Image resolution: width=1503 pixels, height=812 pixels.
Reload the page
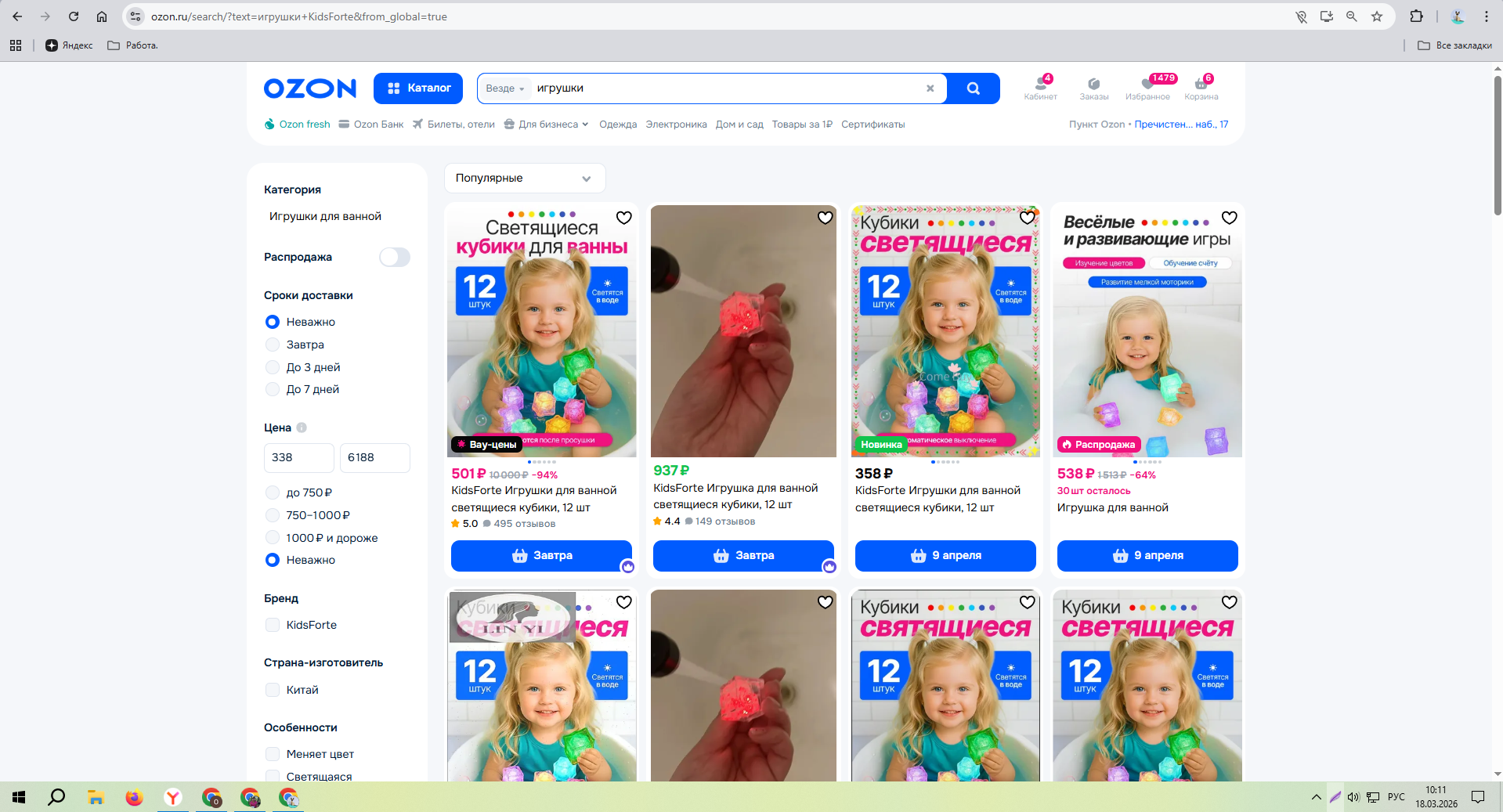tap(74, 16)
